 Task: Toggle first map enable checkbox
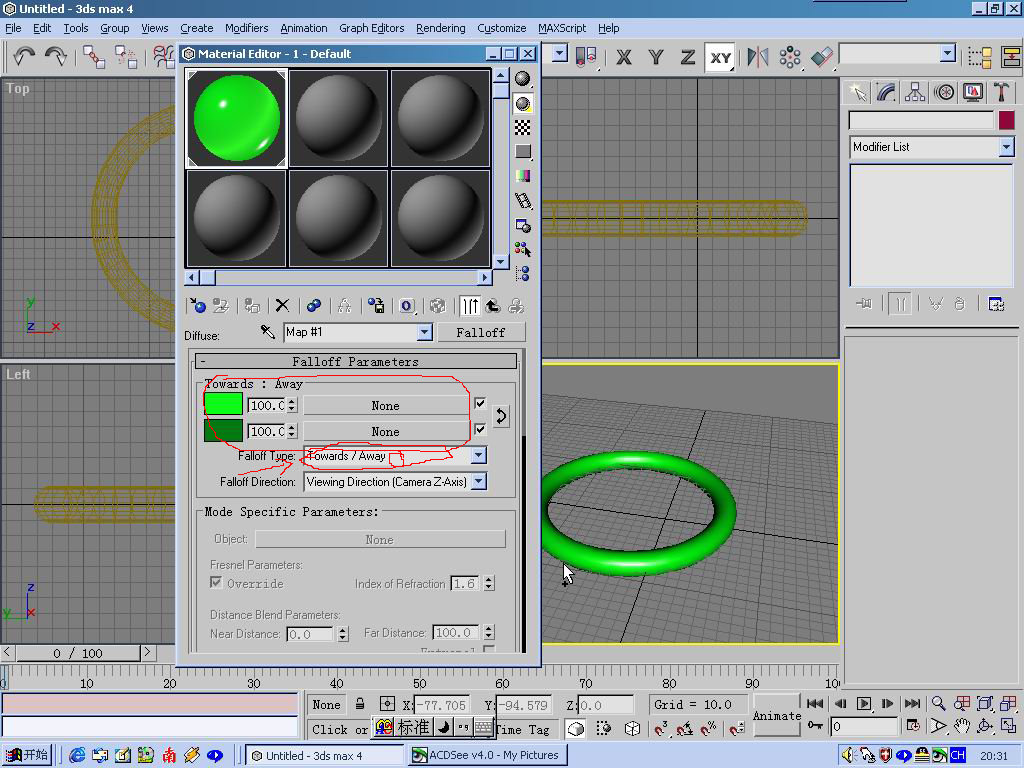point(480,404)
